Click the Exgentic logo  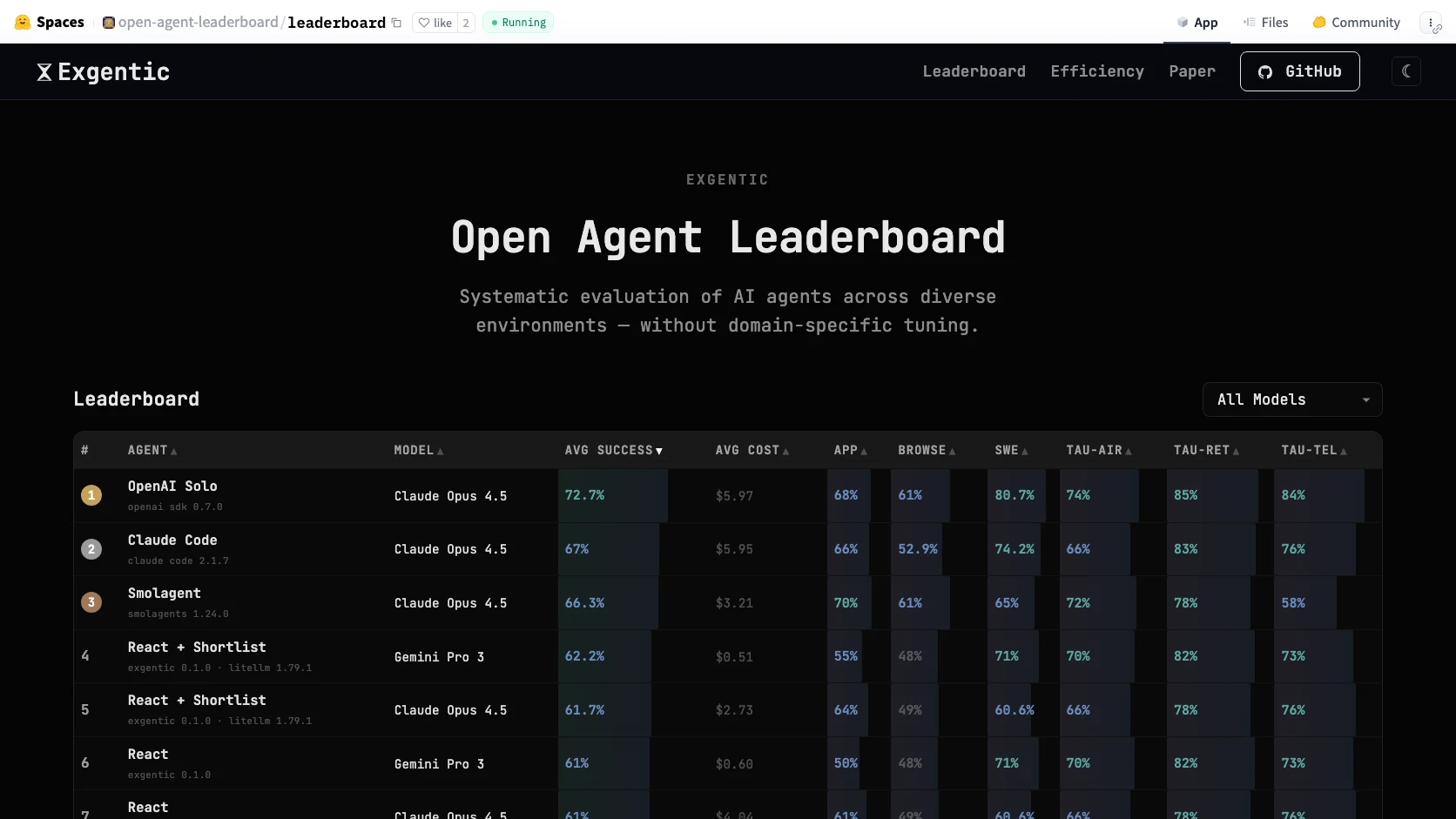coord(103,71)
